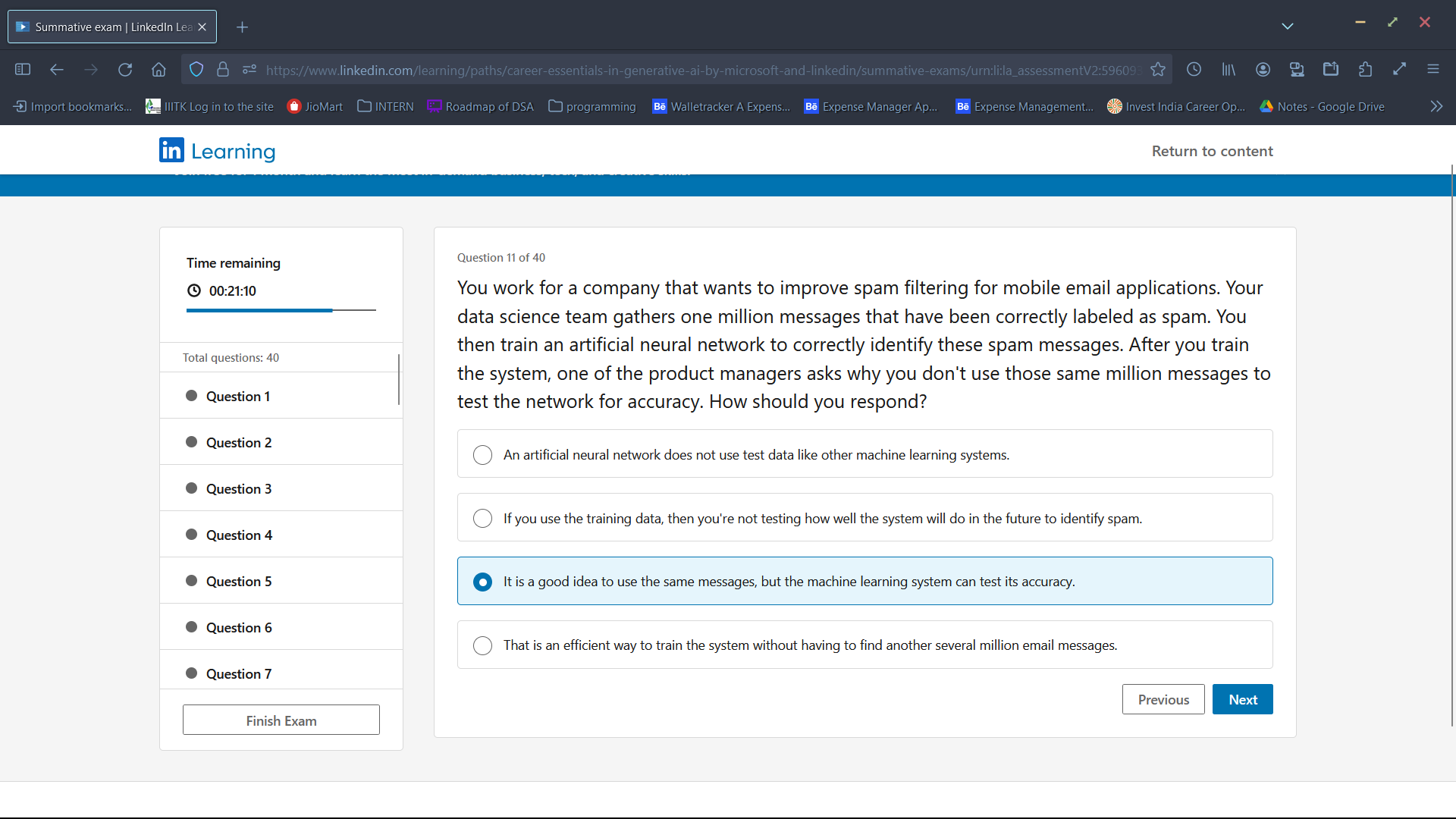
Task: Click the Next question button
Action: pos(1242,699)
